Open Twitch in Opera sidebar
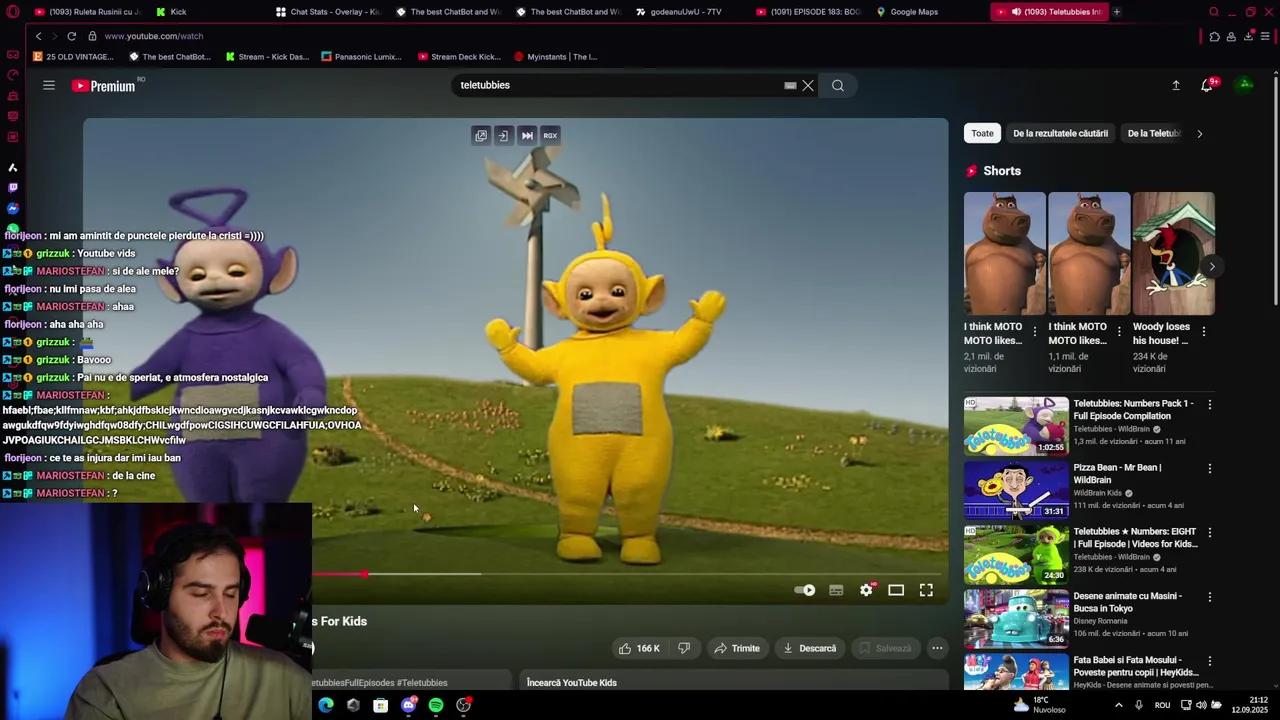This screenshot has width=1280, height=720. click(13, 187)
